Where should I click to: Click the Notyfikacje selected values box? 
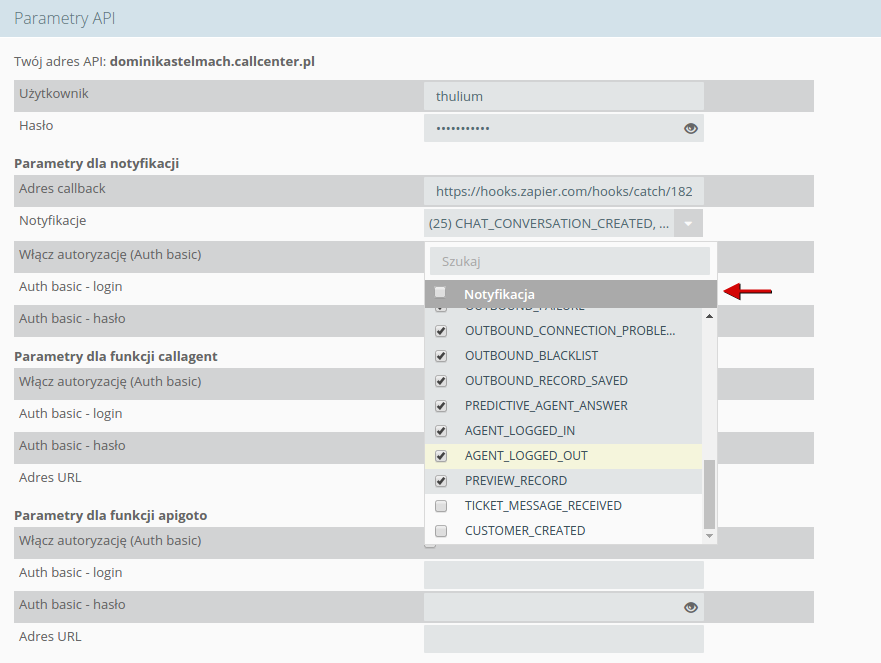tap(550, 224)
